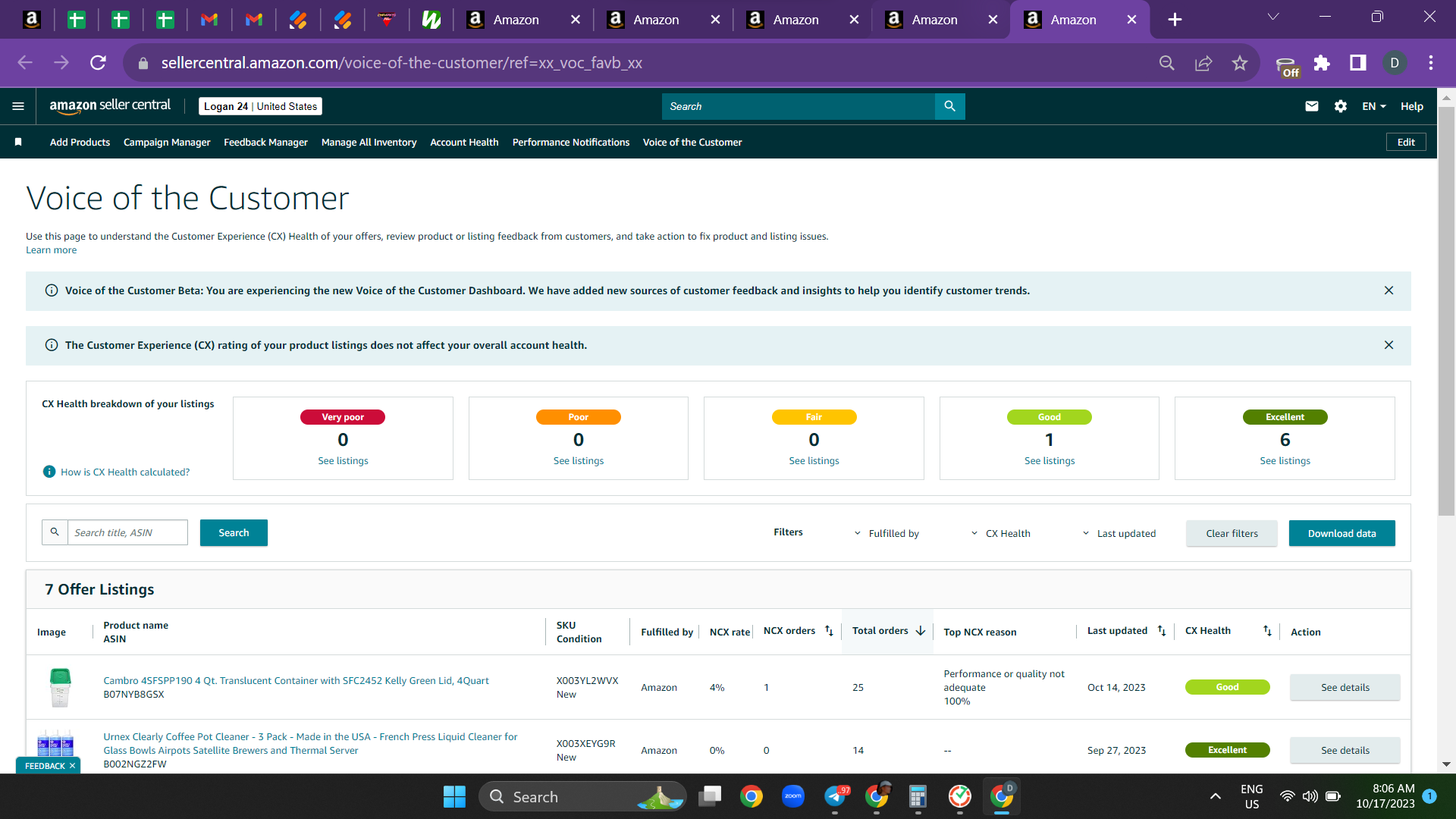The width and height of the screenshot is (1456, 819).
Task: Close the FEEDBACK tab widget
Action: [x=72, y=766]
